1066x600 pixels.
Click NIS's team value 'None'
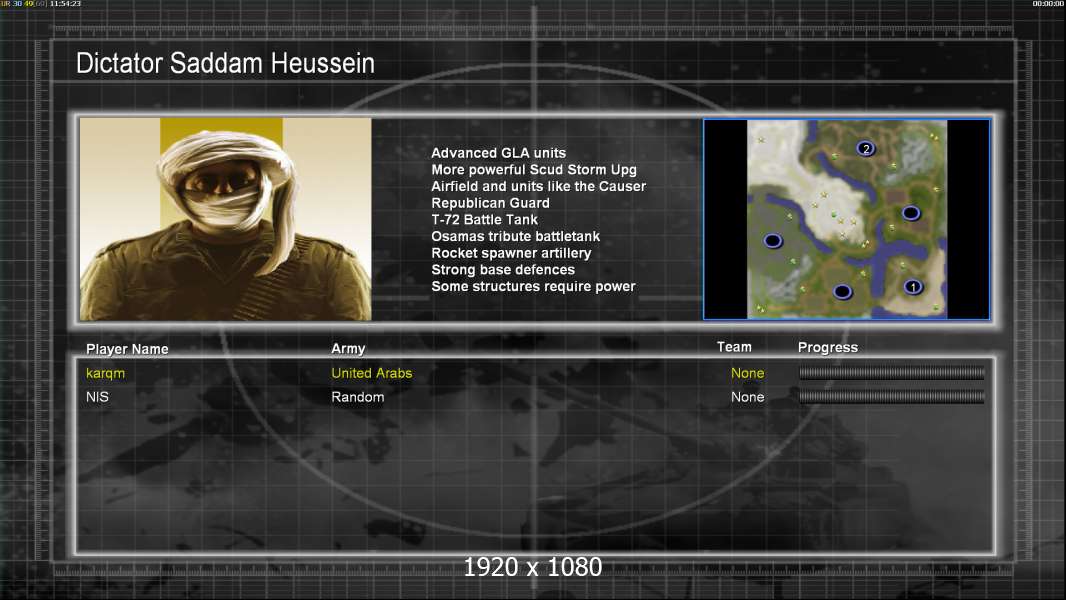(747, 397)
